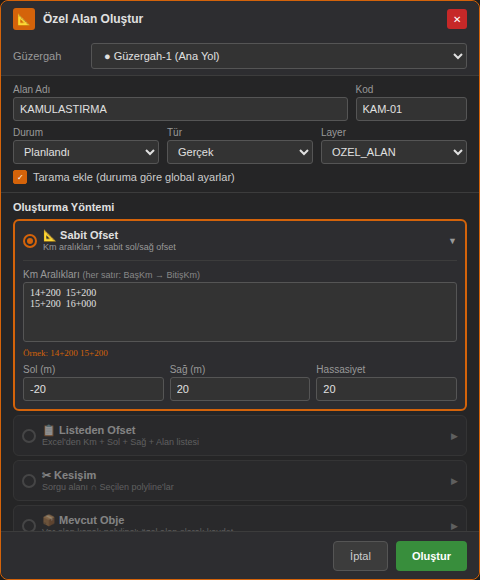Image resolution: width=480 pixels, height=580 pixels.
Task: Click the Sol (m) offset field
Action: tap(93, 389)
